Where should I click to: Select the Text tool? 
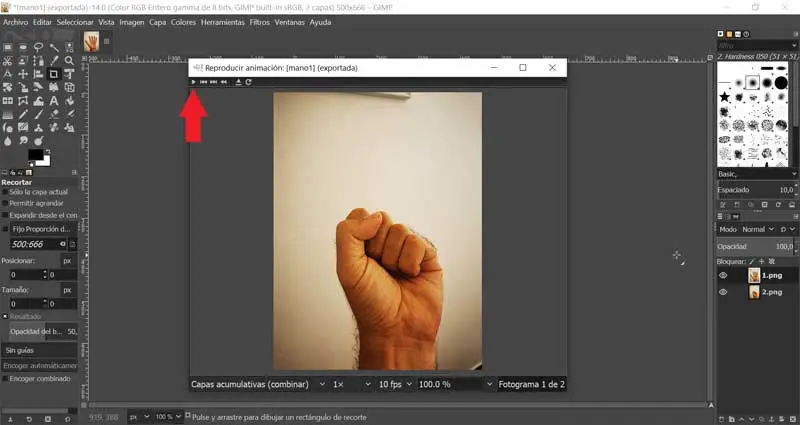pyautogui.click(x=54, y=101)
